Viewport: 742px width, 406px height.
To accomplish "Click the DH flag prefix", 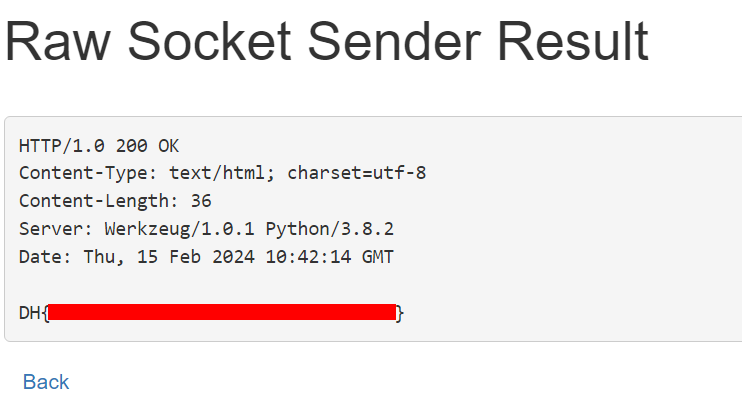I will pos(29,313).
